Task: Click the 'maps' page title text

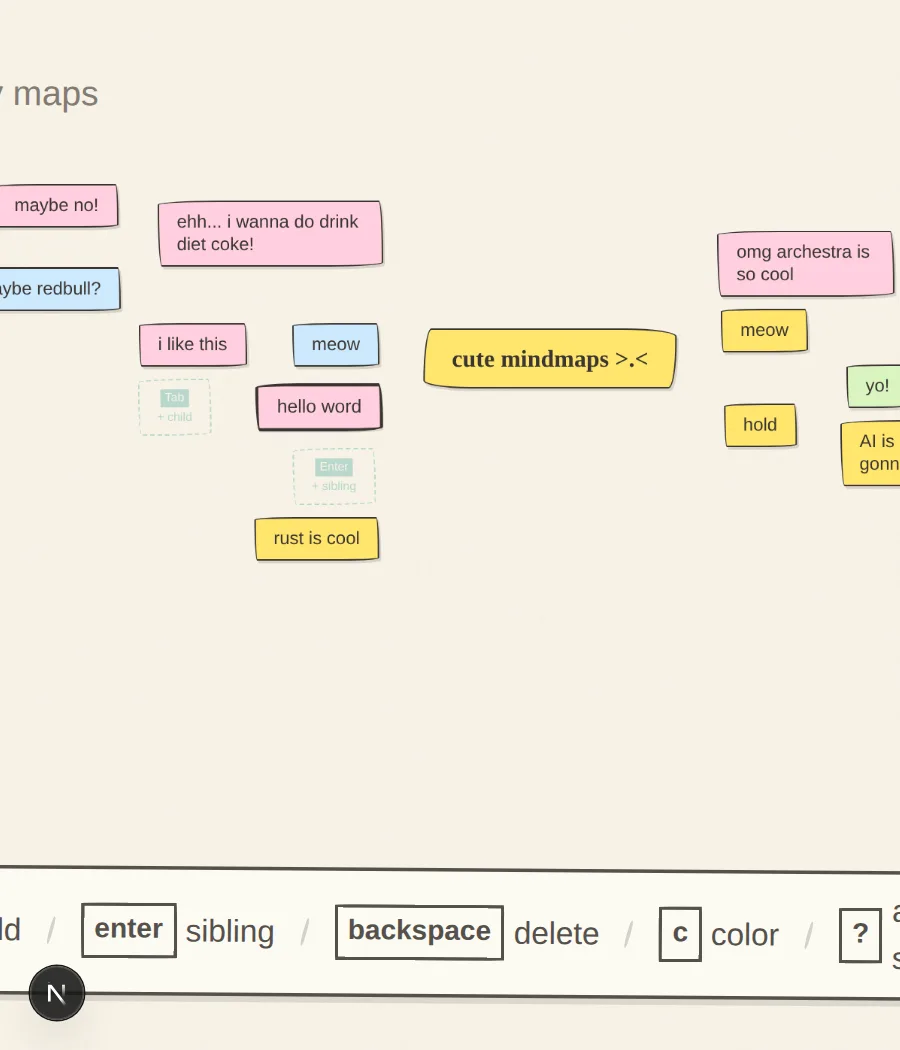Action: tap(56, 94)
